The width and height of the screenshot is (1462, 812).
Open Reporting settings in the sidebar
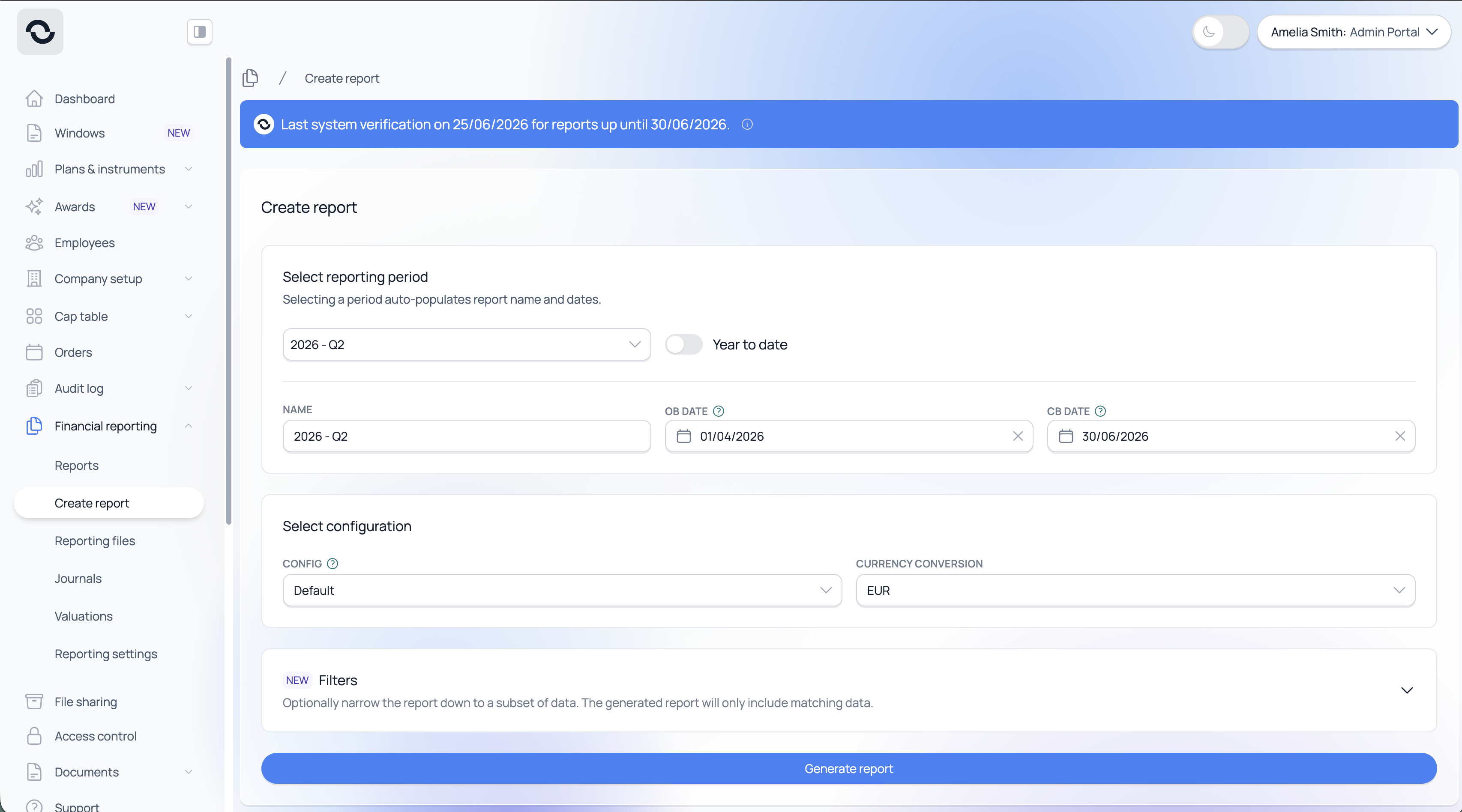[105, 654]
